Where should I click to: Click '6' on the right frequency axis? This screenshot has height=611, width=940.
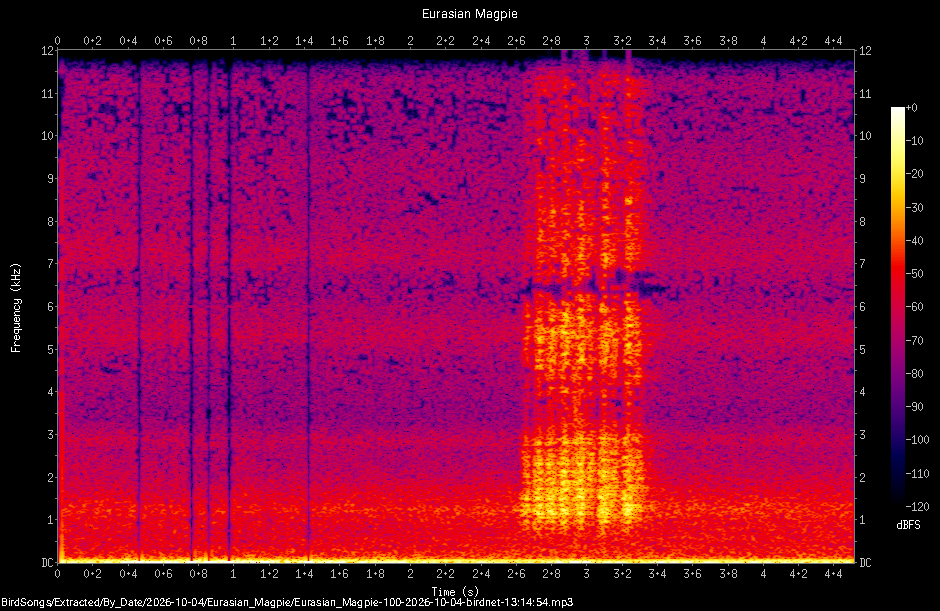click(x=862, y=306)
